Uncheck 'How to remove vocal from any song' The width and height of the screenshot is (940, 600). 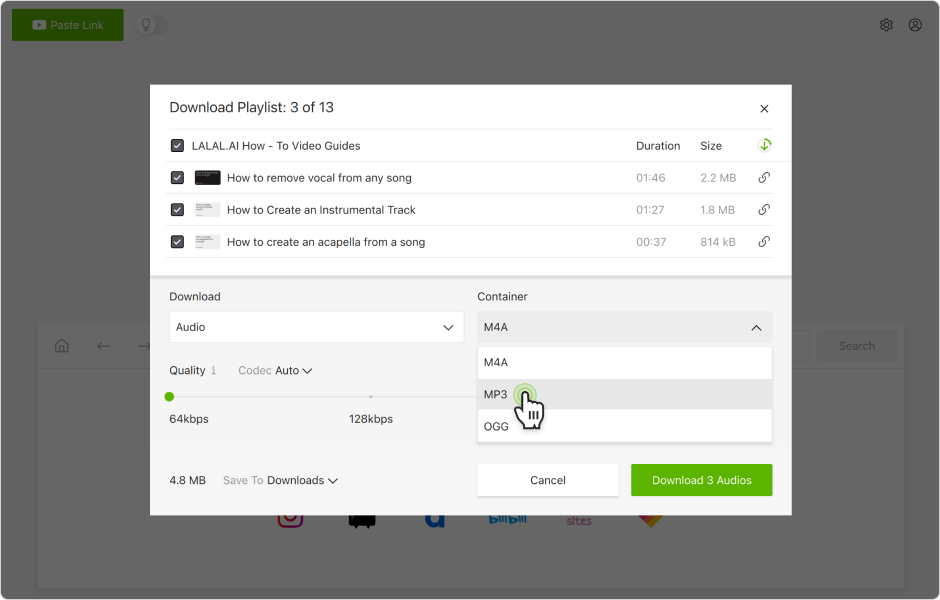(177, 177)
